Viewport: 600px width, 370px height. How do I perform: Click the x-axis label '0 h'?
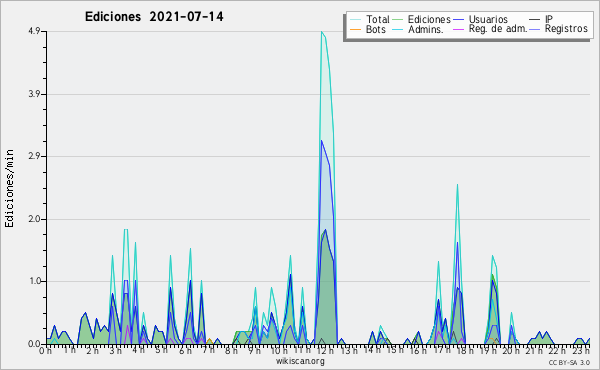tap(46, 350)
